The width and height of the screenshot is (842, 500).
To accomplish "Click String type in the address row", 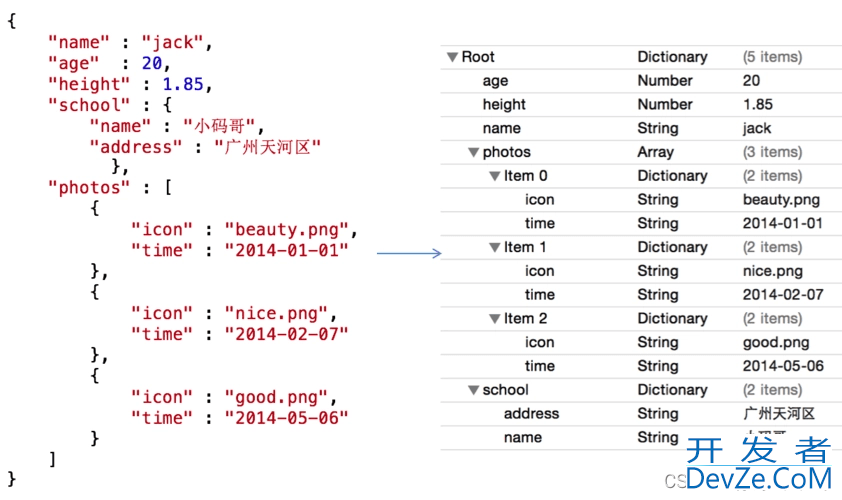I will pos(658,414).
